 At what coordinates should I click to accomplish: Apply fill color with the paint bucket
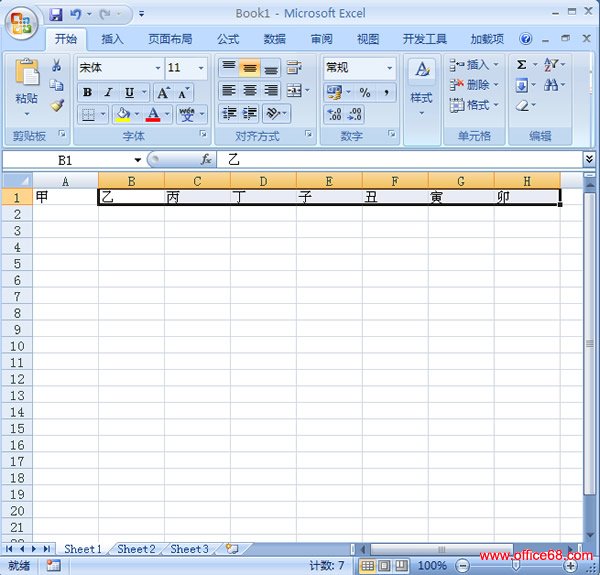123,114
